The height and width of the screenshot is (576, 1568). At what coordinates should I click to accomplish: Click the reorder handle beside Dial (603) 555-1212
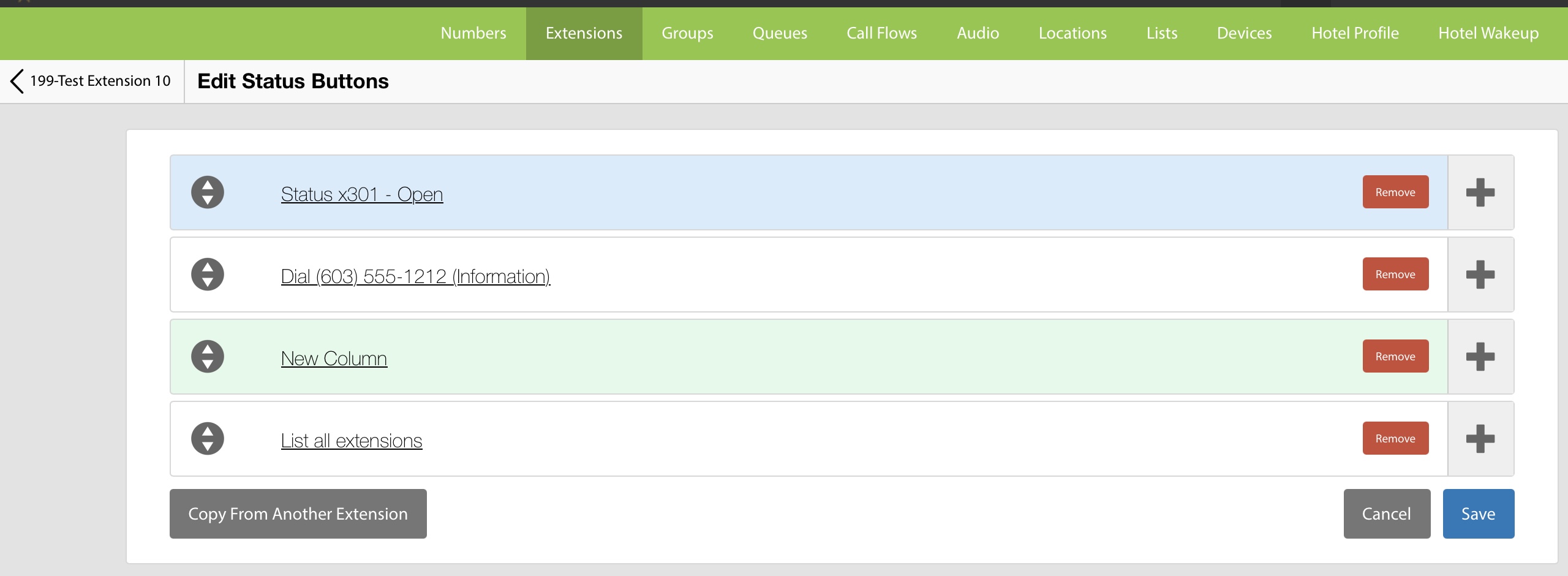pos(208,275)
